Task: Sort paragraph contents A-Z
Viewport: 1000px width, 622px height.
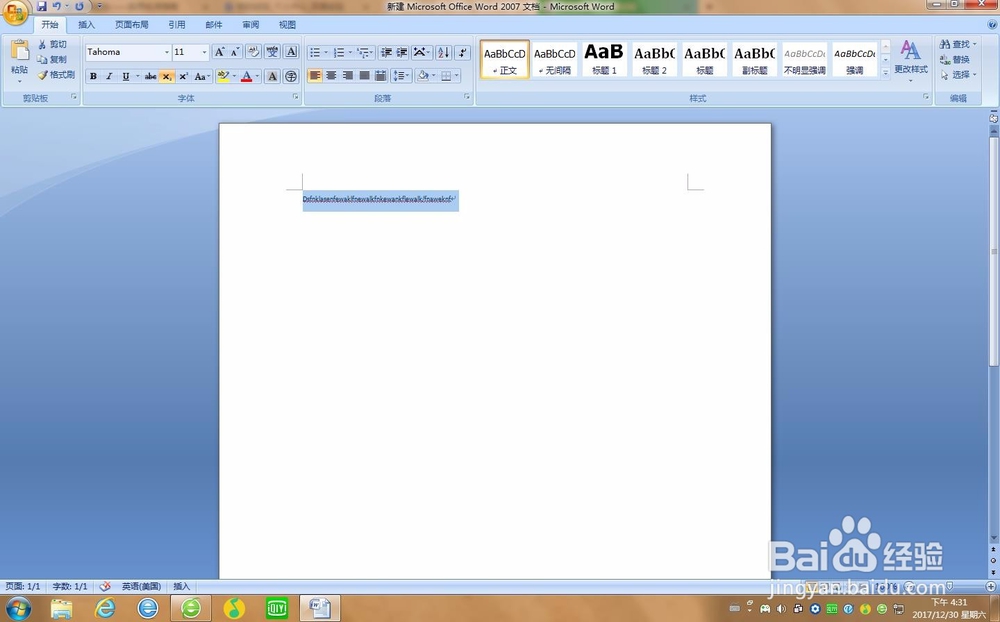Action: [444, 52]
